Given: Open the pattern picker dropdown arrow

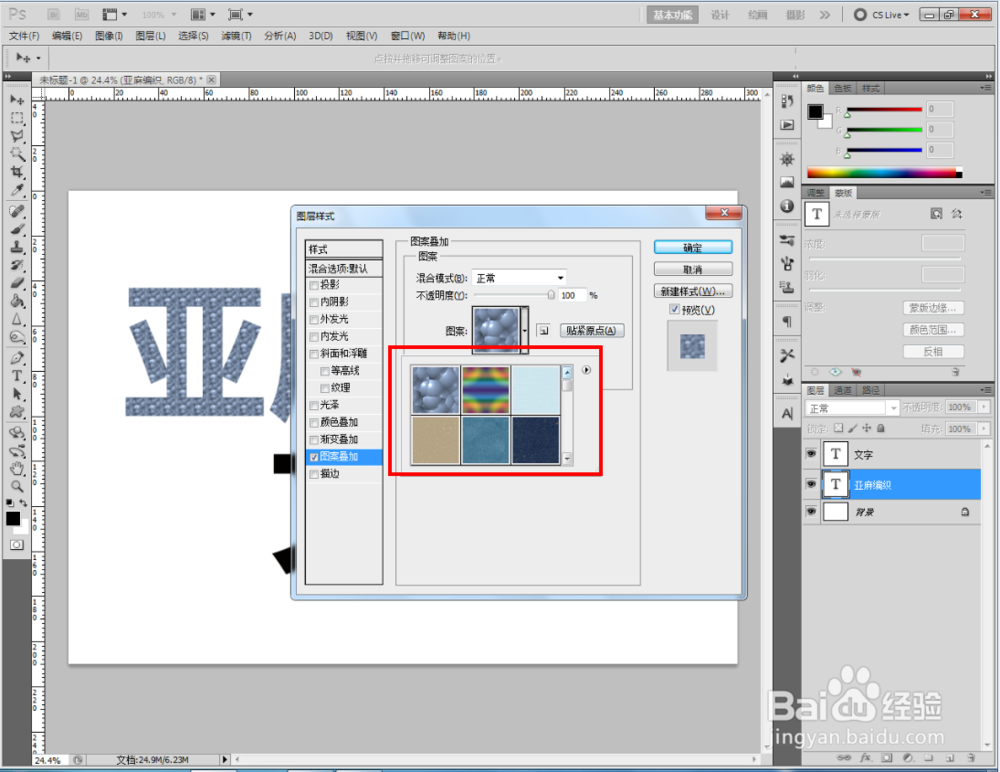Looking at the screenshot, I should (x=525, y=330).
